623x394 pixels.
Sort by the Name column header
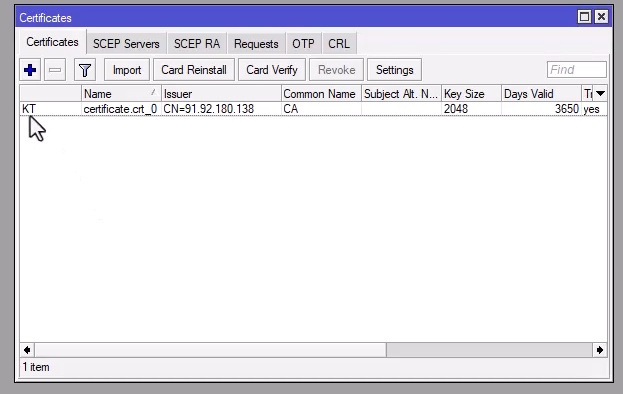point(121,94)
